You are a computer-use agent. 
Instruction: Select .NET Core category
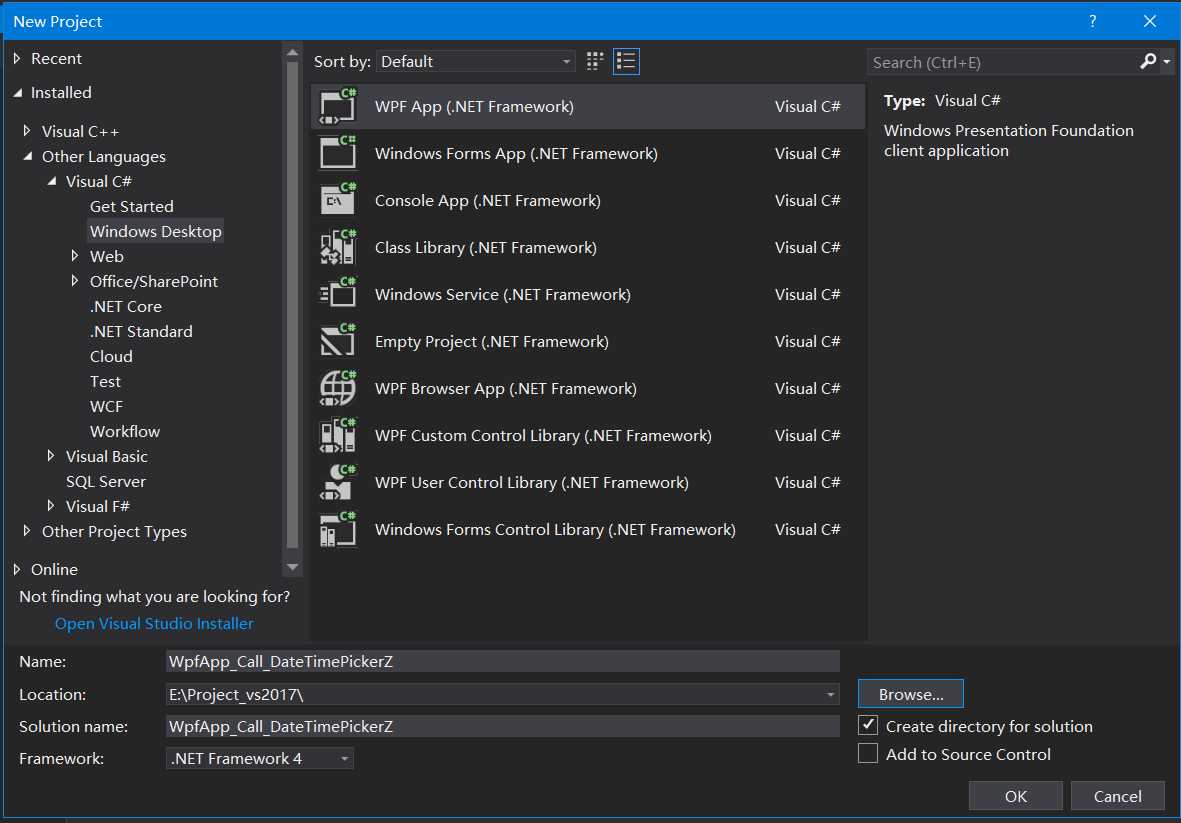(126, 306)
